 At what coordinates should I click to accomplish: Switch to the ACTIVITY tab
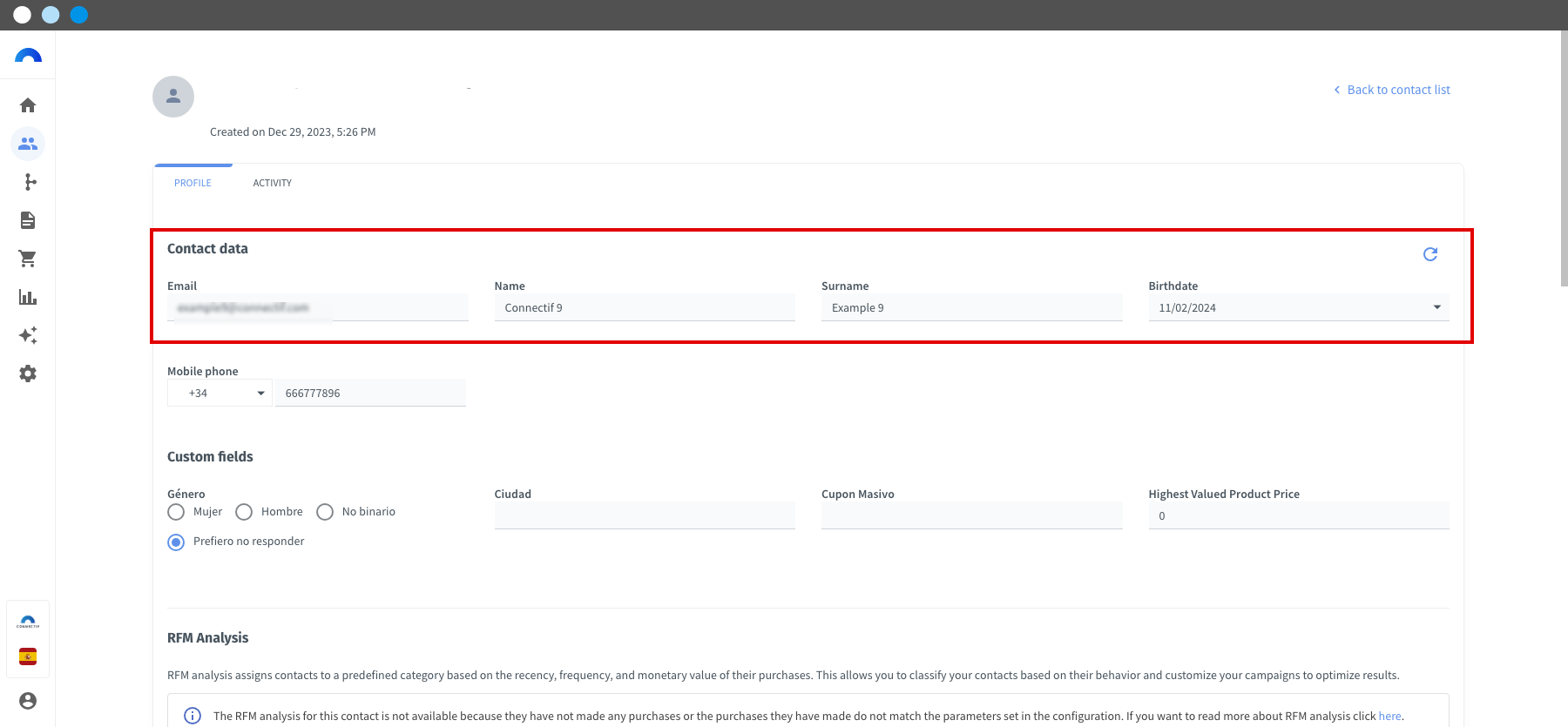pos(273,183)
